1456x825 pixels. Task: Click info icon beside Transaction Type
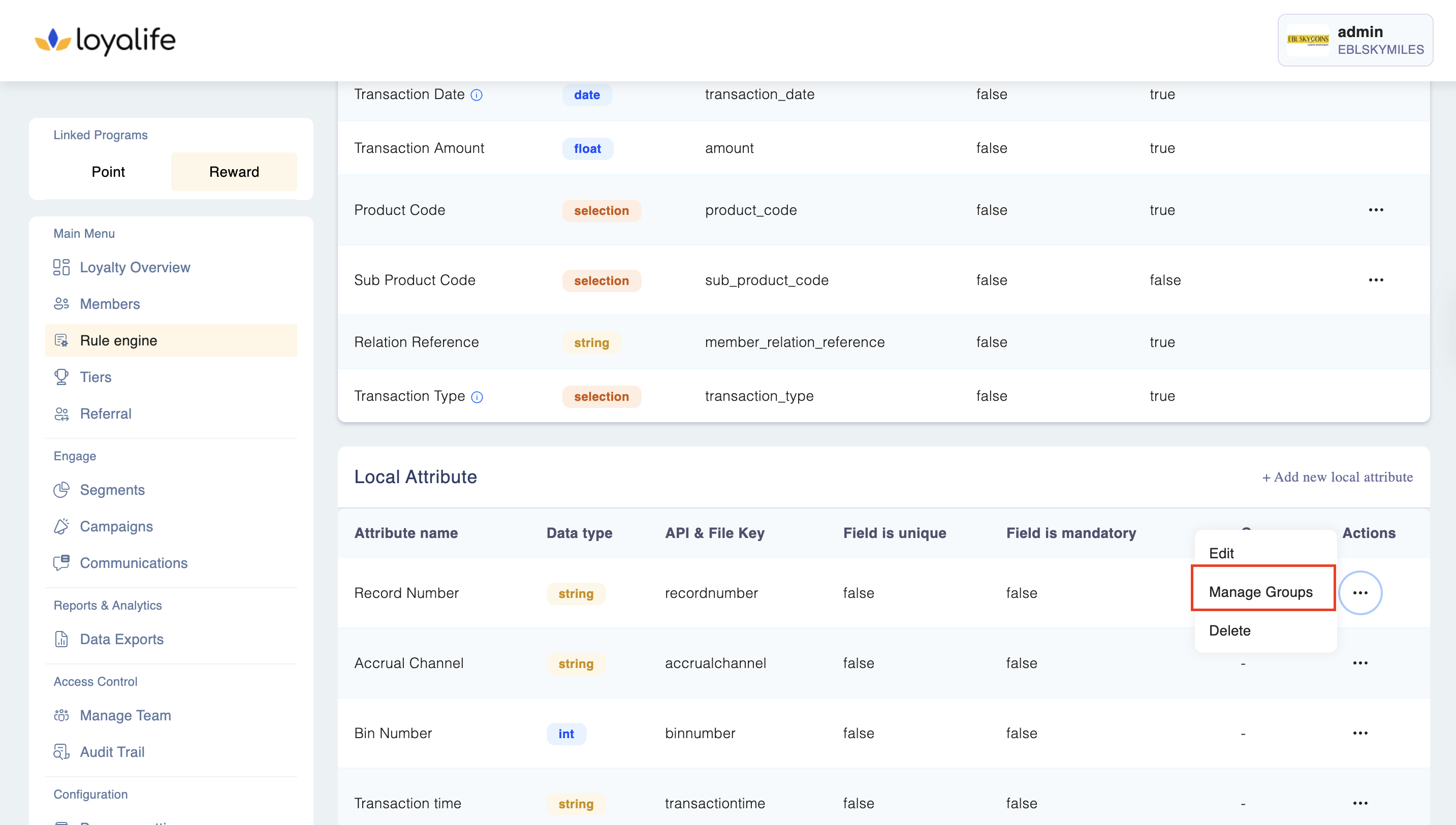(x=477, y=397)
